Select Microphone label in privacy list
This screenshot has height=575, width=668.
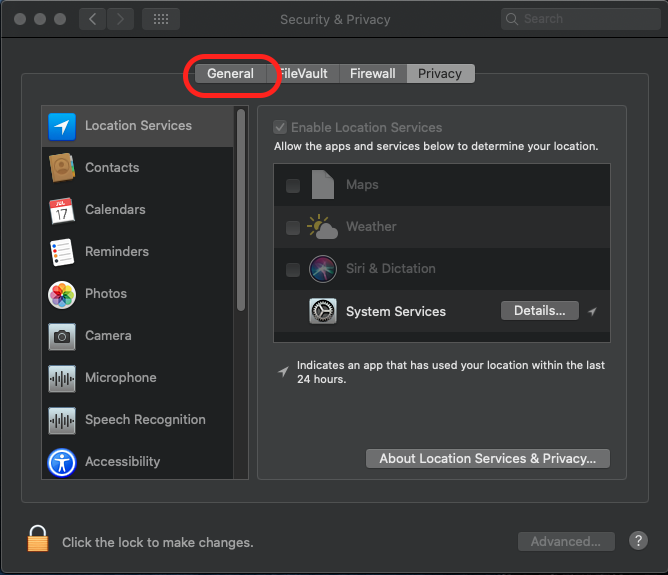tap(121, 378)
